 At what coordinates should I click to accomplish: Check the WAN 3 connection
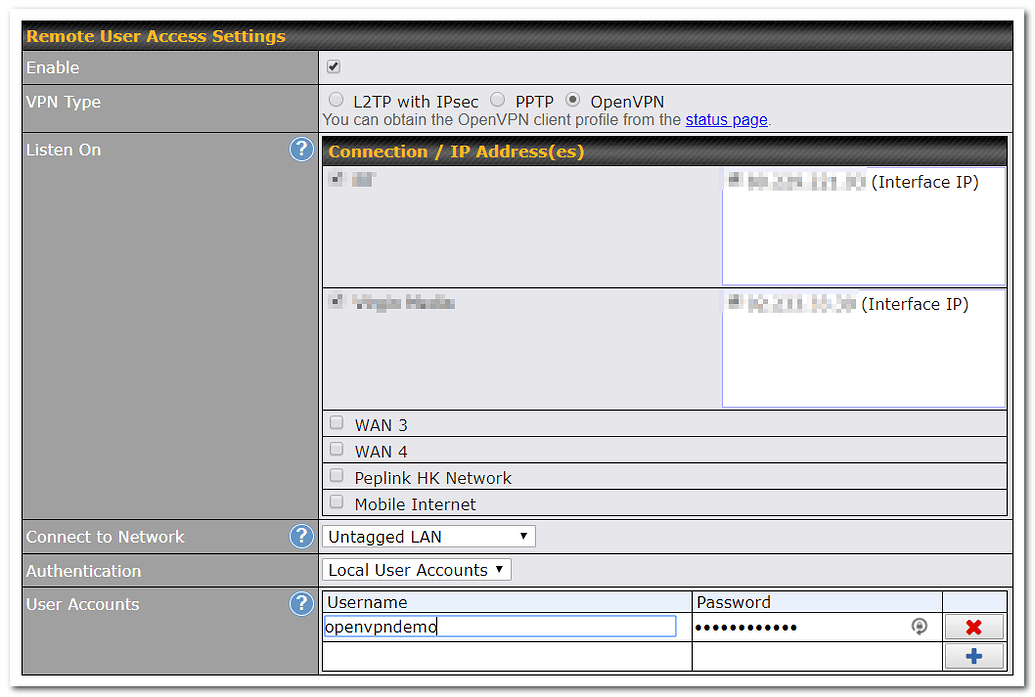[x=336, y=422]
